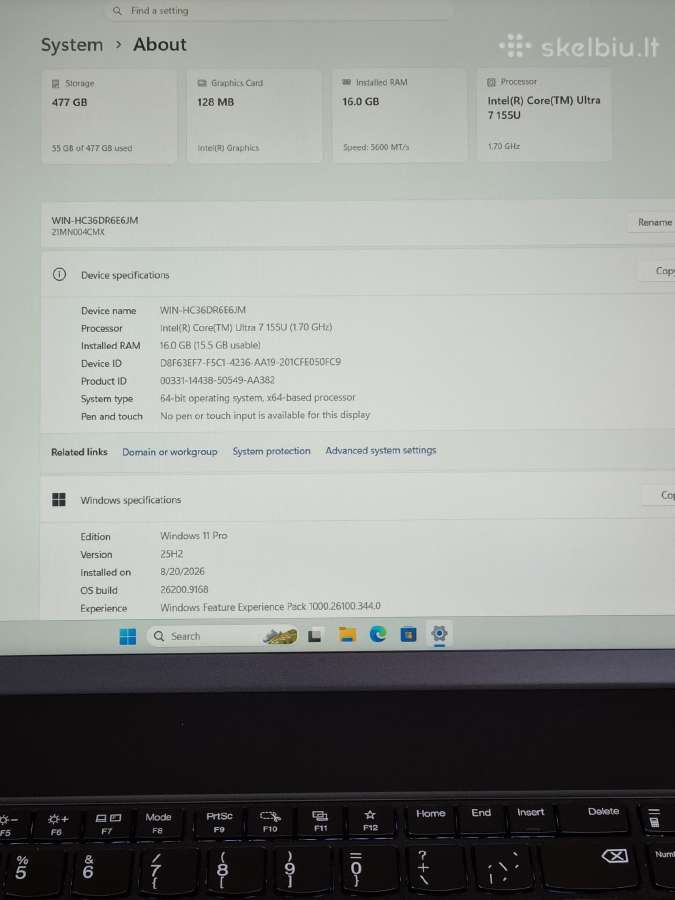This screenshot has height=900, width=675.
Task: Open the Storage 477 GB card
Action: click(x=109, y=117)
